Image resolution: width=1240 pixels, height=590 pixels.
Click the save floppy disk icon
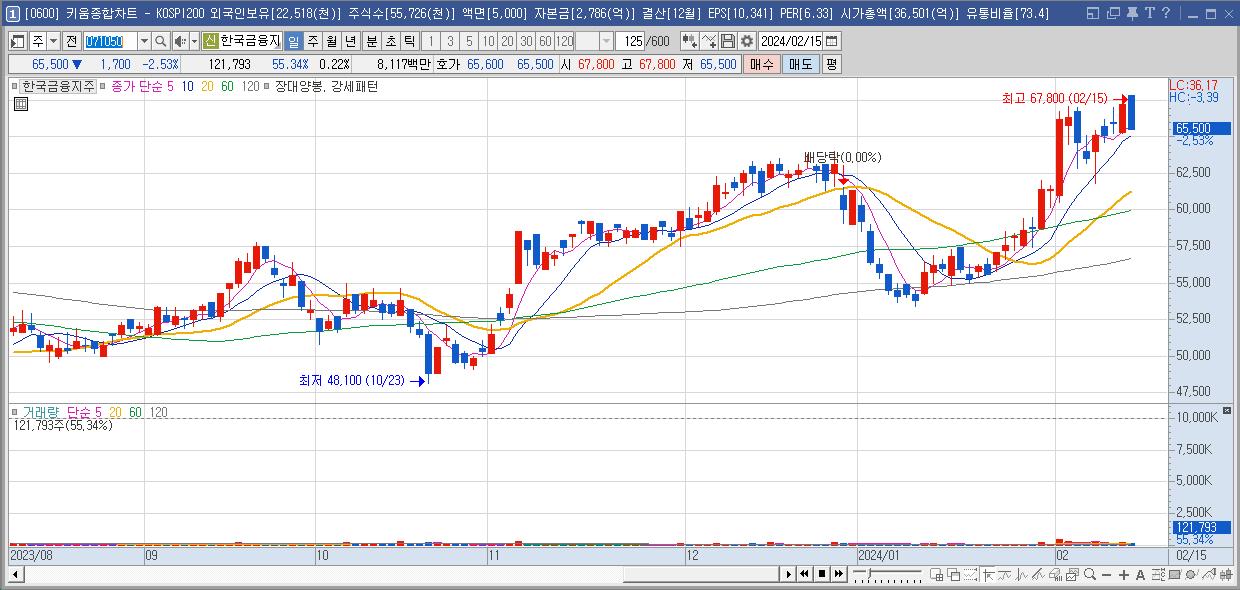[x=728, y=41]
